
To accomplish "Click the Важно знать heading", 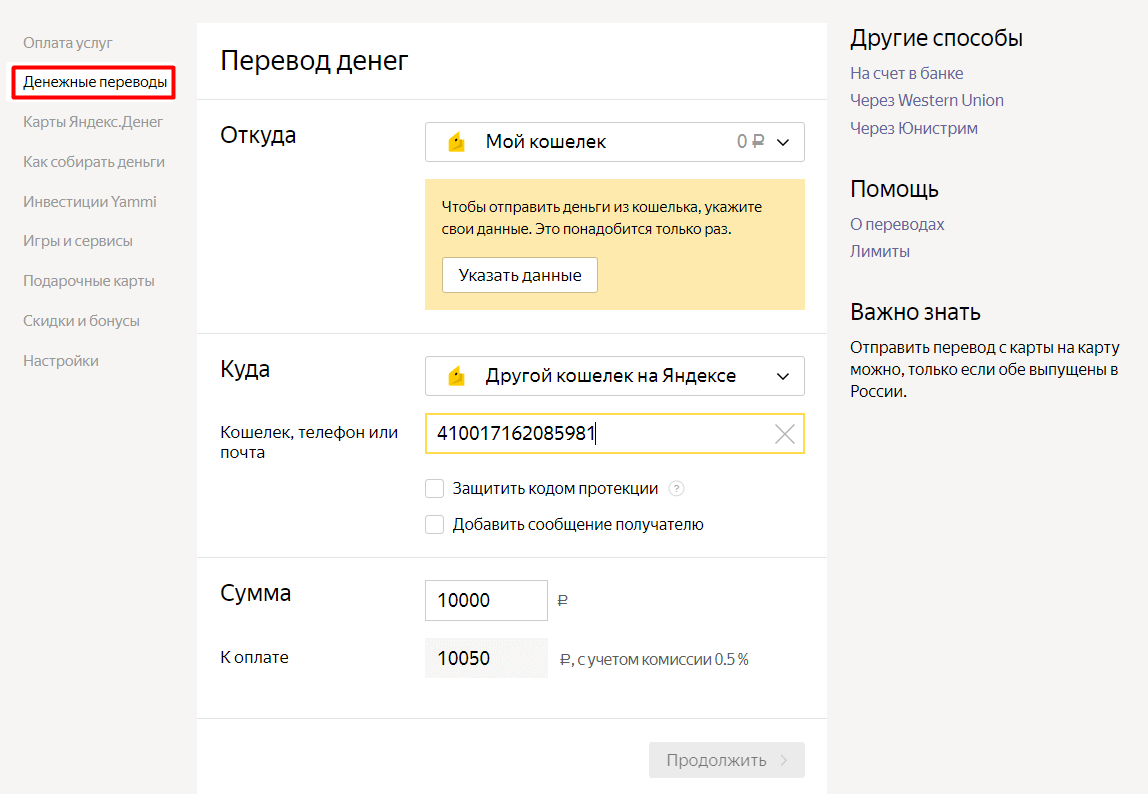I will coord(915,312).
